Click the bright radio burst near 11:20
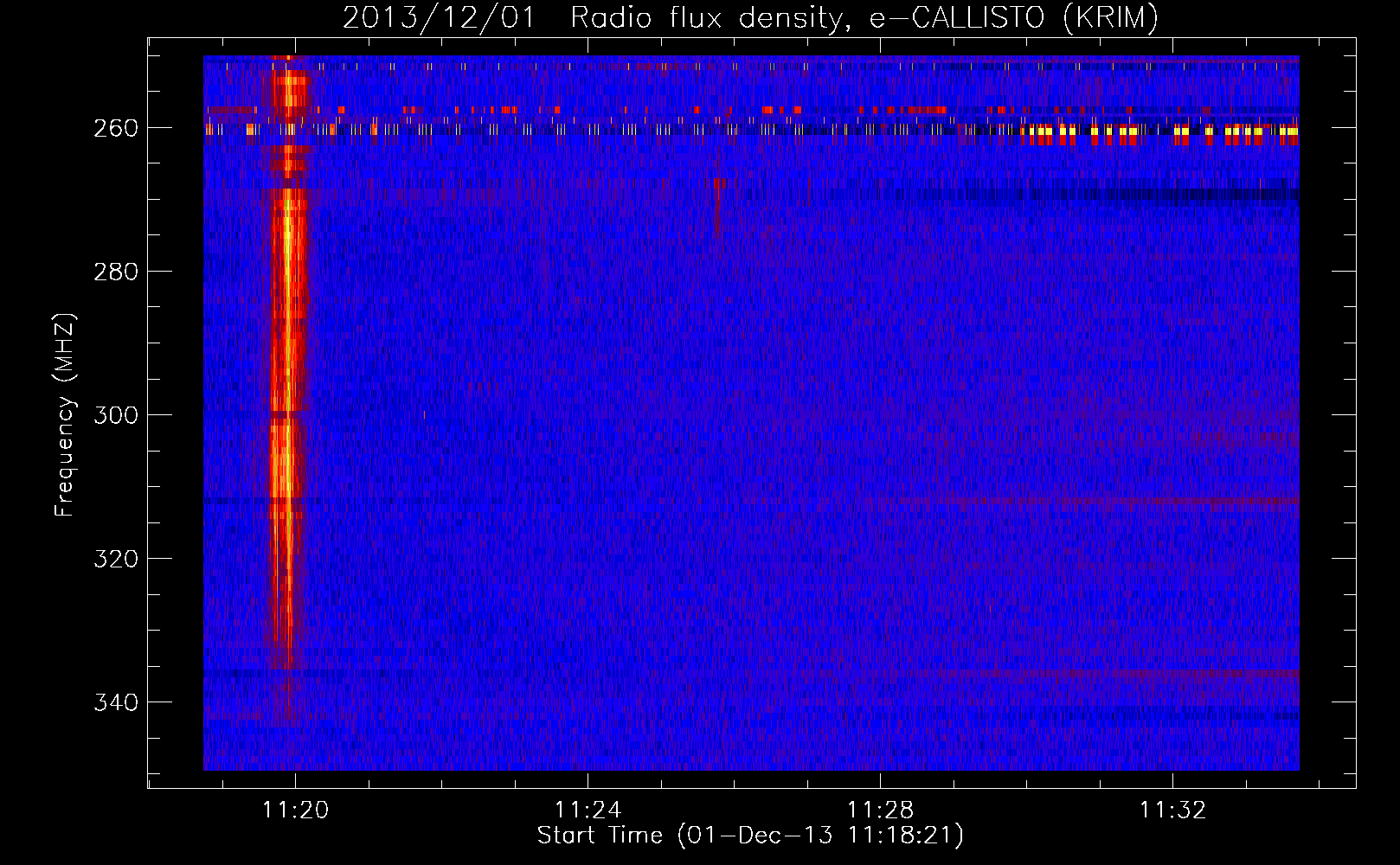Image resolution: width=1400 pixels, height=865 pixels. (x=286, y=363)
